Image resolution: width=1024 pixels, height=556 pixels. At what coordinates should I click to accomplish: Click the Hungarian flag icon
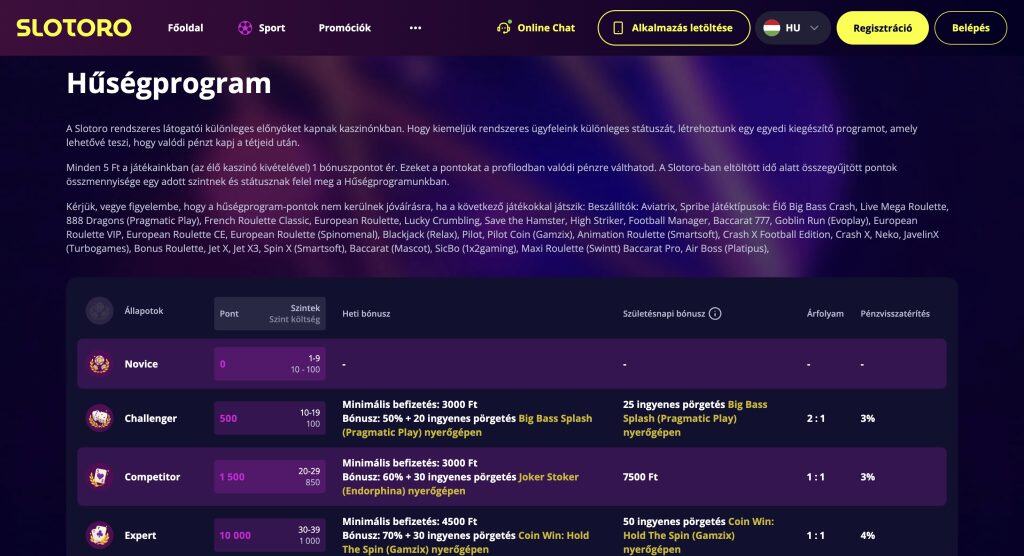pos(772,28)
